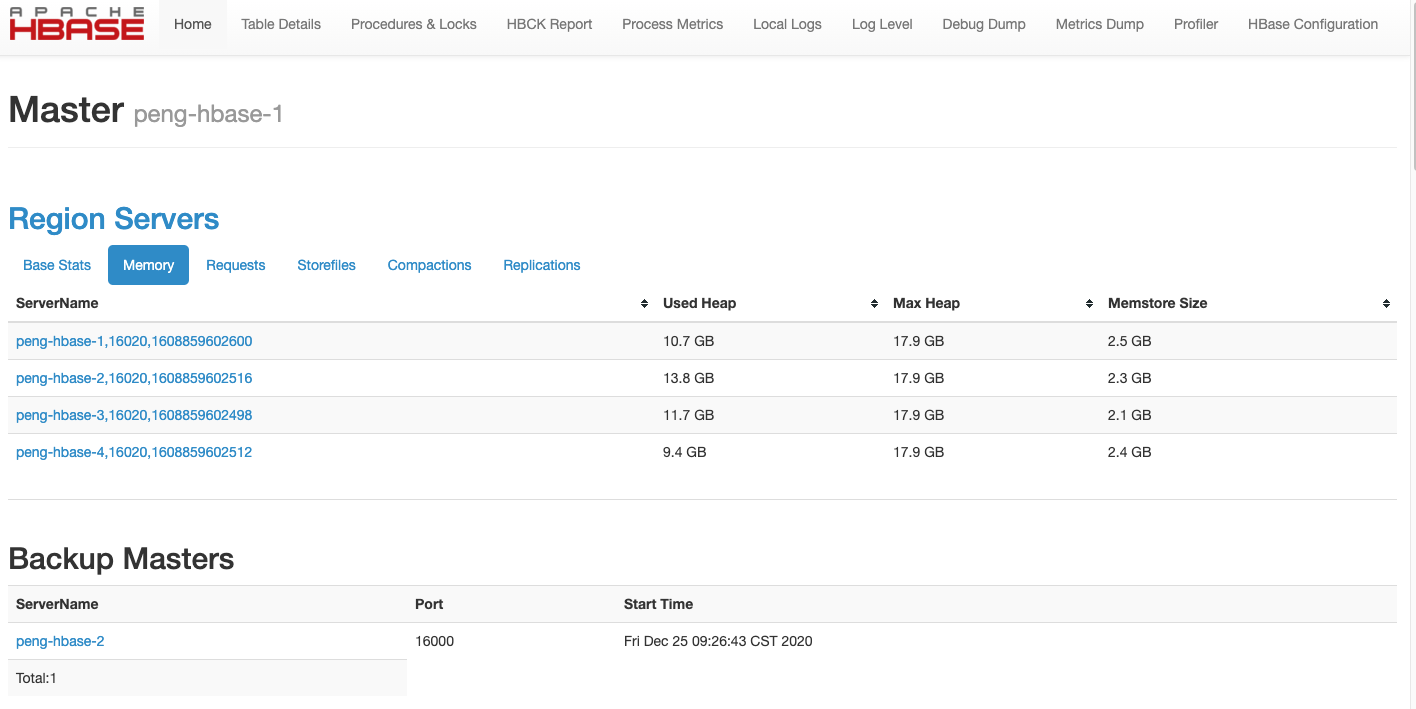Click the Memstore Size column header
The height and width of the screenshot is (709, 1416).
[x=1157, y=303]
